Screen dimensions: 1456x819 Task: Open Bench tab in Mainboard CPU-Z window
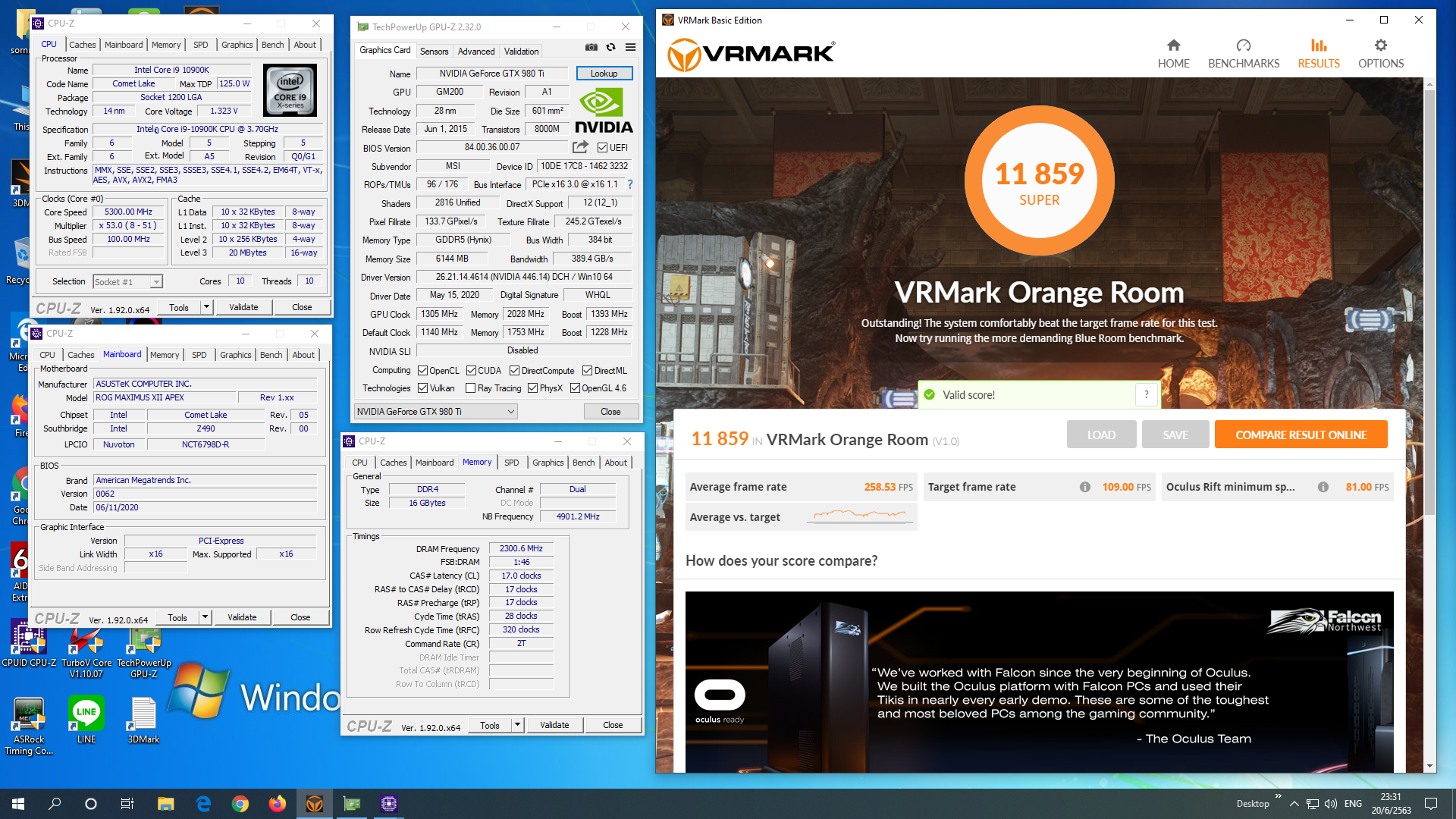271,354
